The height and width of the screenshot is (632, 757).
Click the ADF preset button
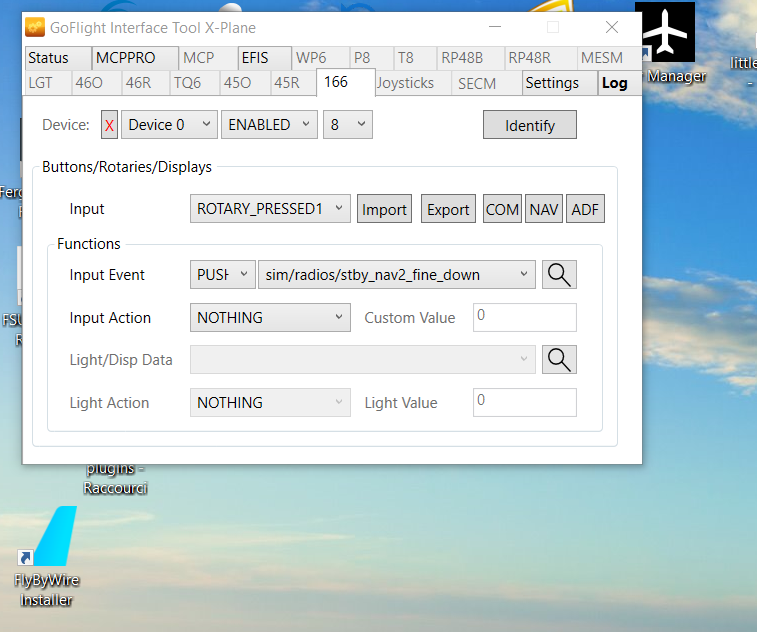point(585,209)
